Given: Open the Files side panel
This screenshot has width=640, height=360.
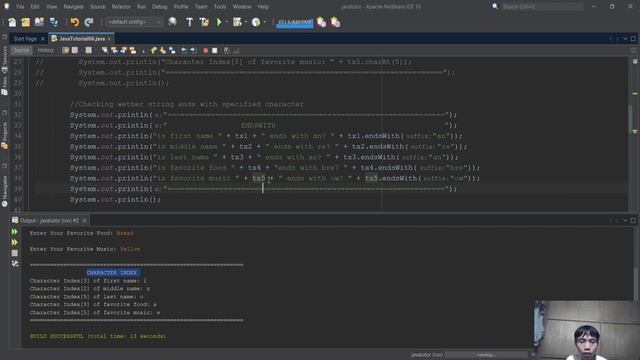Looking at the screenshot, I should (4, 85).
